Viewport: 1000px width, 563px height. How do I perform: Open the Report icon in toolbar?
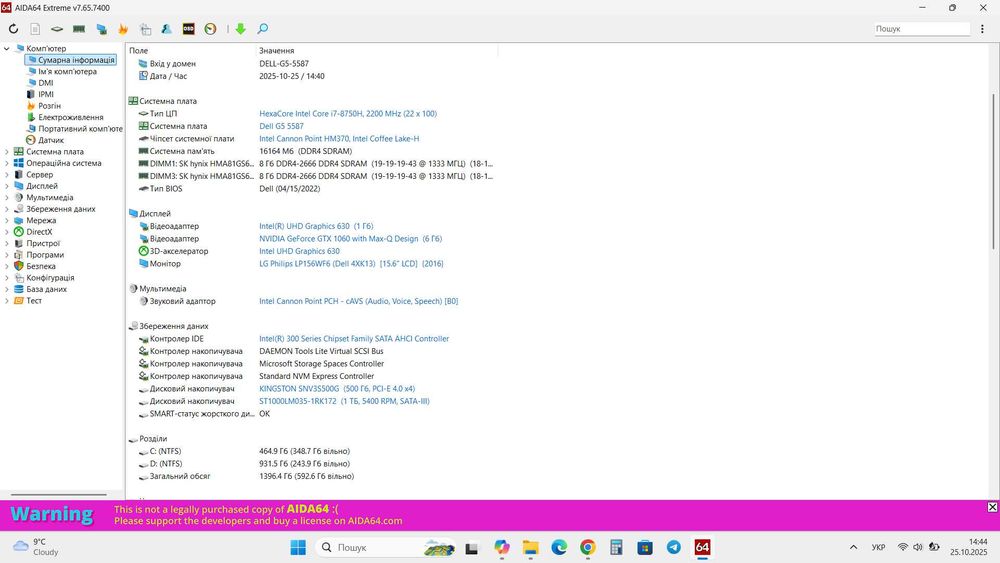pyautogui.click(x=35, y=29)
